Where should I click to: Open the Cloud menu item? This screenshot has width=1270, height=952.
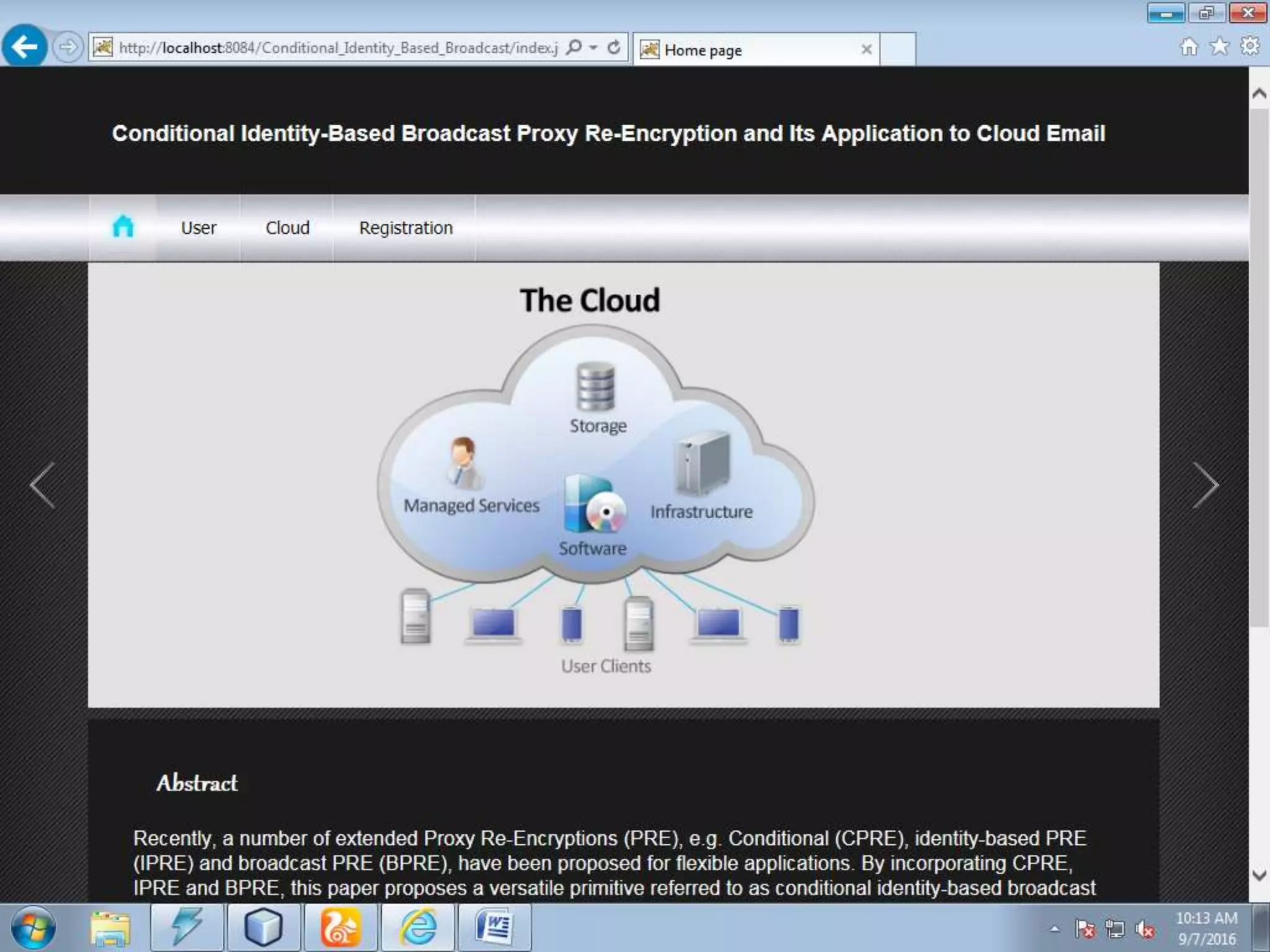click(x=287, y=228)
